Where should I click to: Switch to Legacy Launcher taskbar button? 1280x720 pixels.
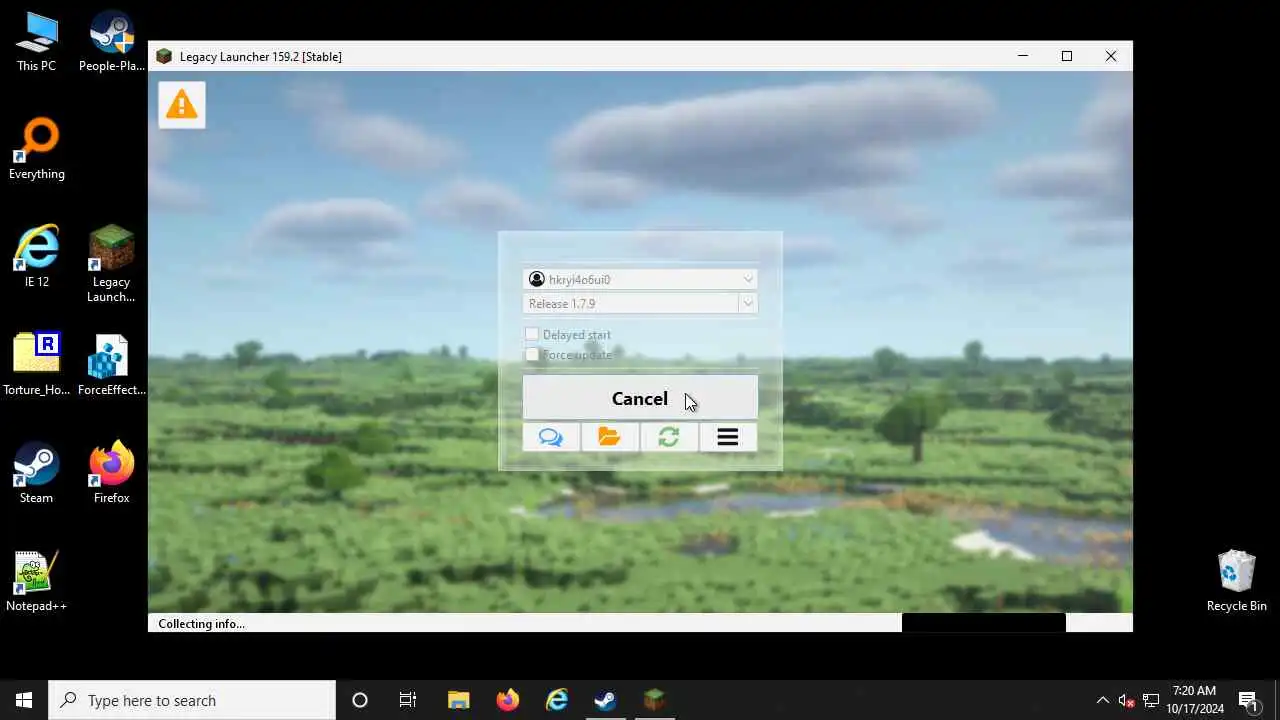(x=654, y=700)
